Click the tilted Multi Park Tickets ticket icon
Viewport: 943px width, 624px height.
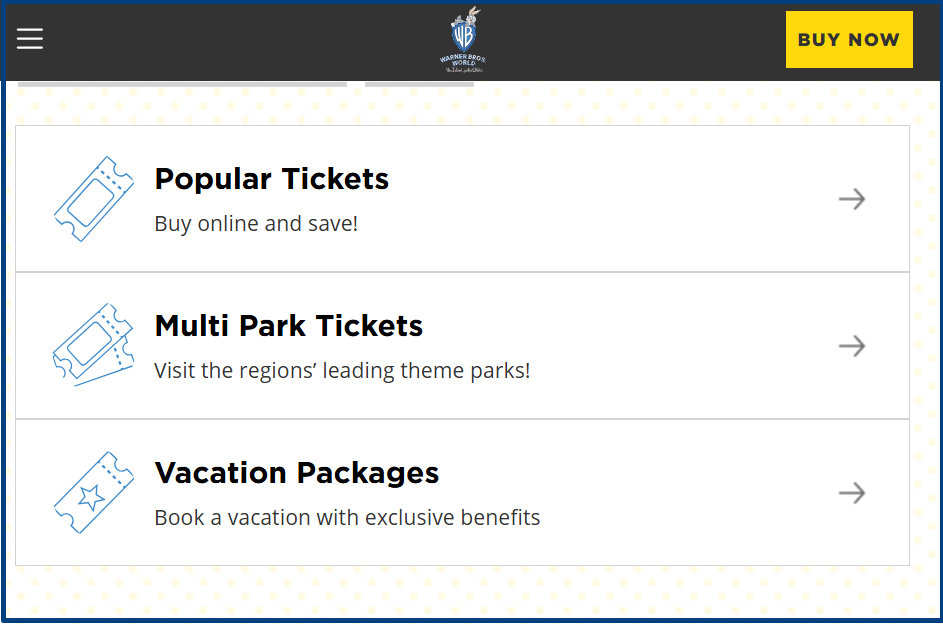(x=93, y=345)
